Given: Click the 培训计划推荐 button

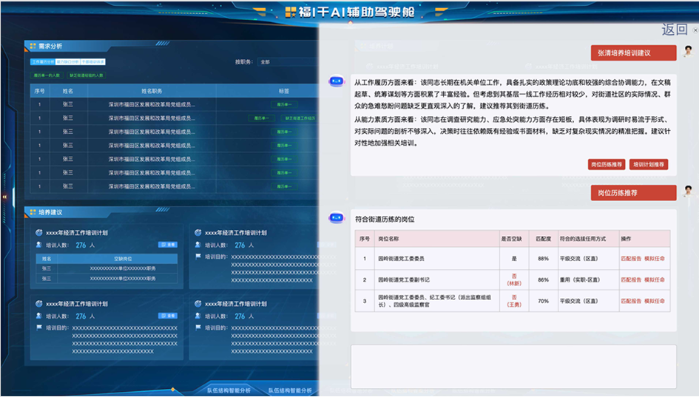Looking at the screenshot, I should [x=649, y=164].
